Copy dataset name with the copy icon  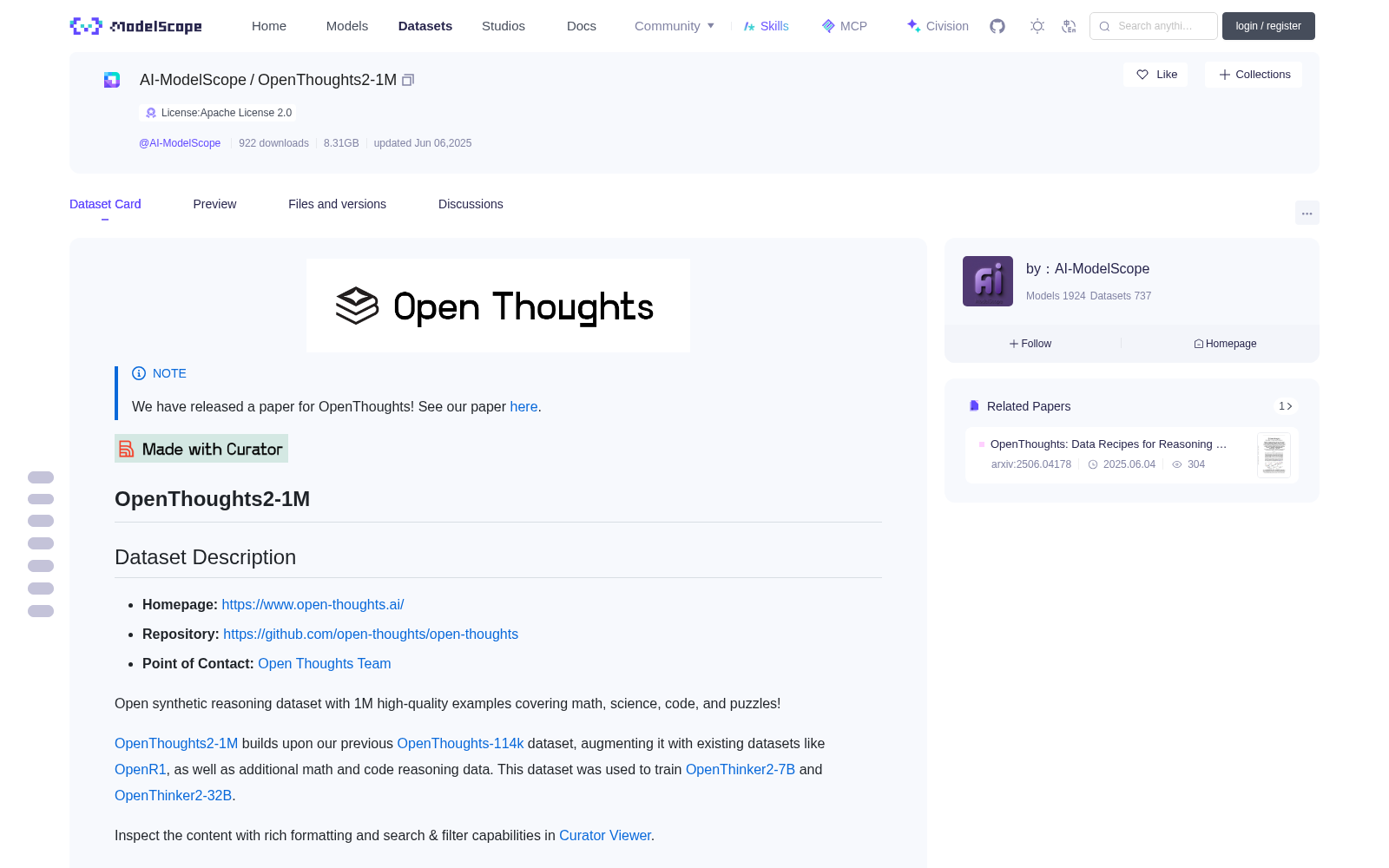408,80
